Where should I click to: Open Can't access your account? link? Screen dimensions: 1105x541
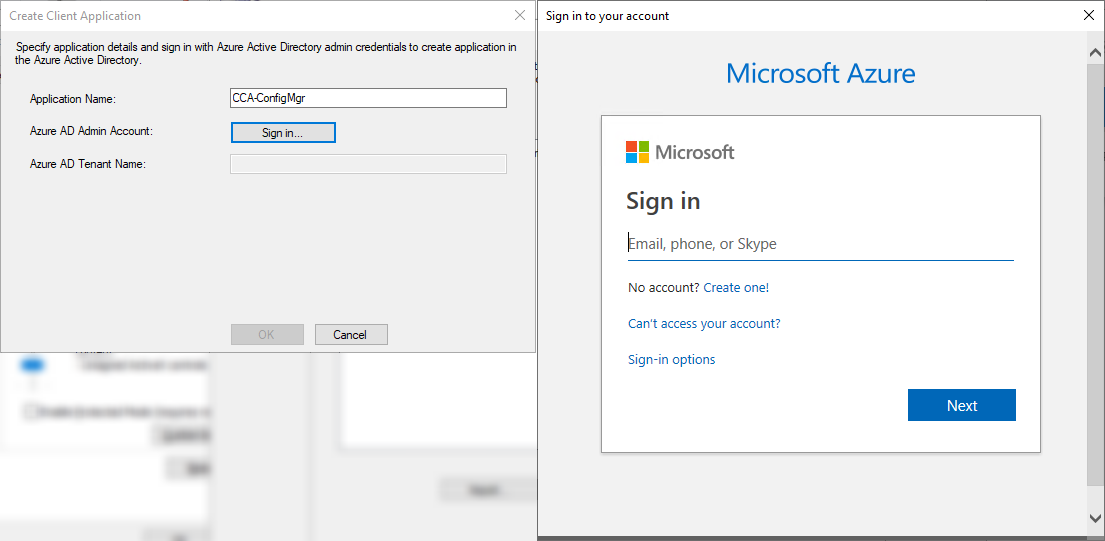pyautogui.click(x=704, y=323)
